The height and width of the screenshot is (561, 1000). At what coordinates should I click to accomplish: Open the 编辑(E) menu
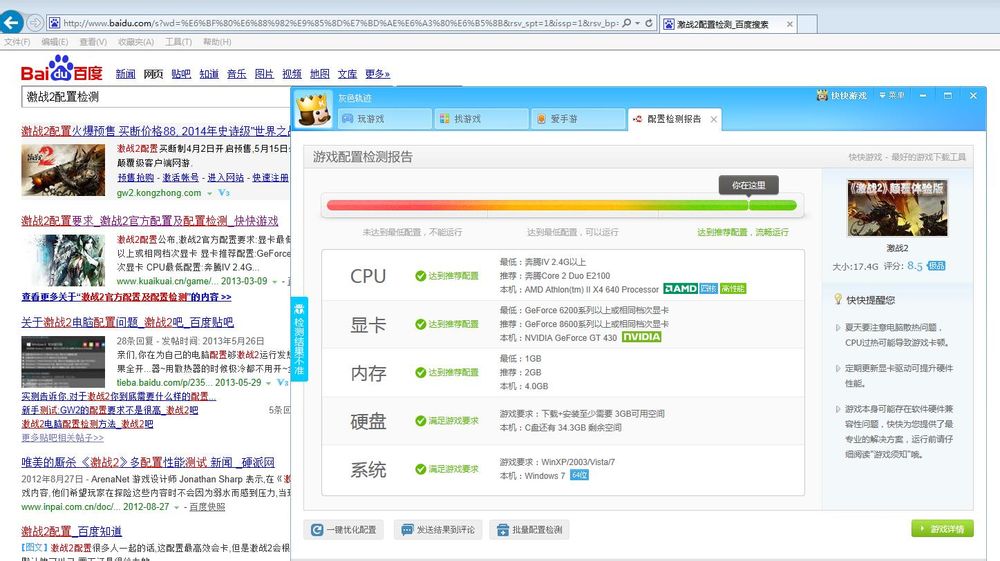tap(55, 42)
